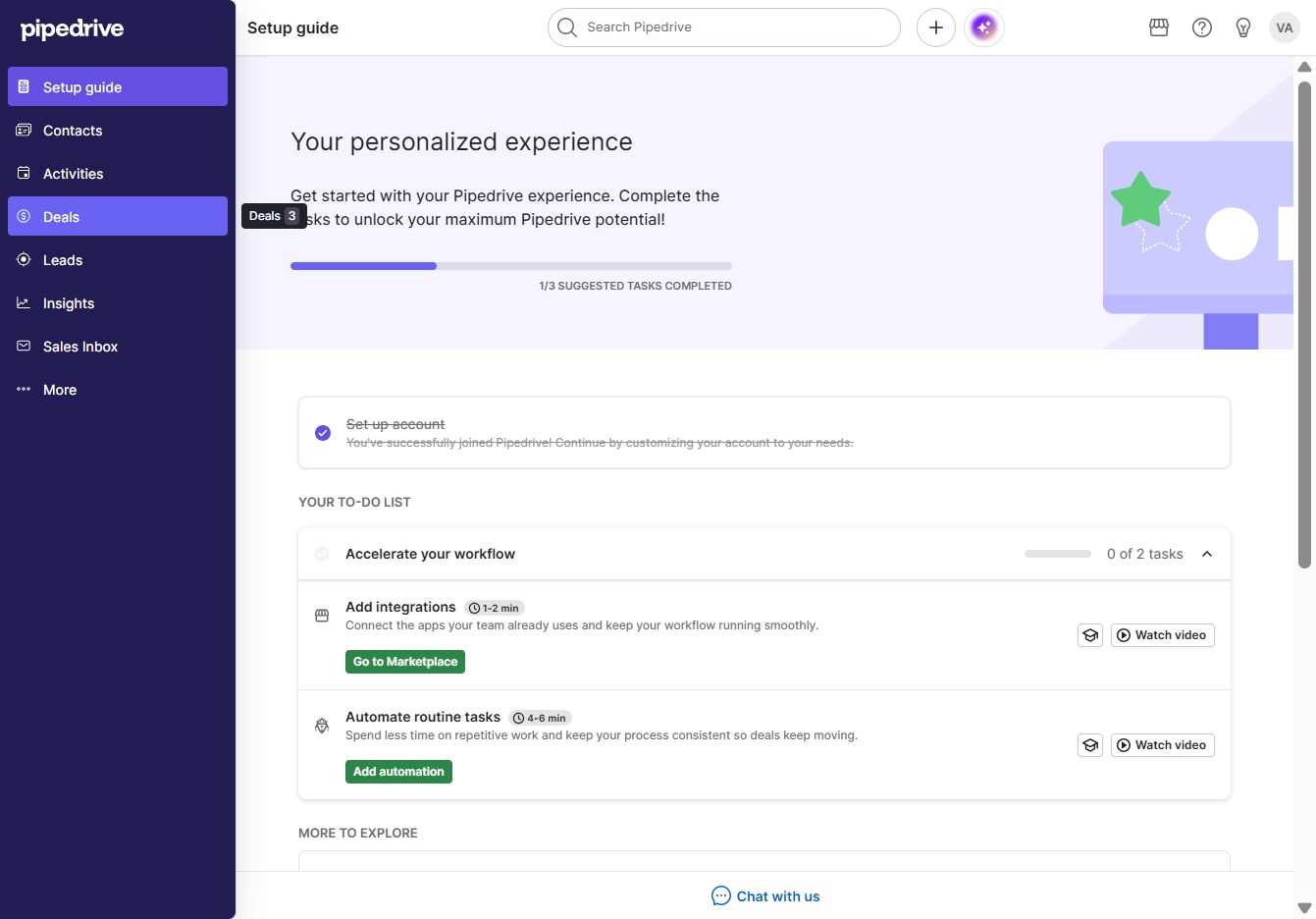The width and height of the screenshot is (1316, 919).
Task: Click the scrollbar down arrow
Action: point(1304,908)
